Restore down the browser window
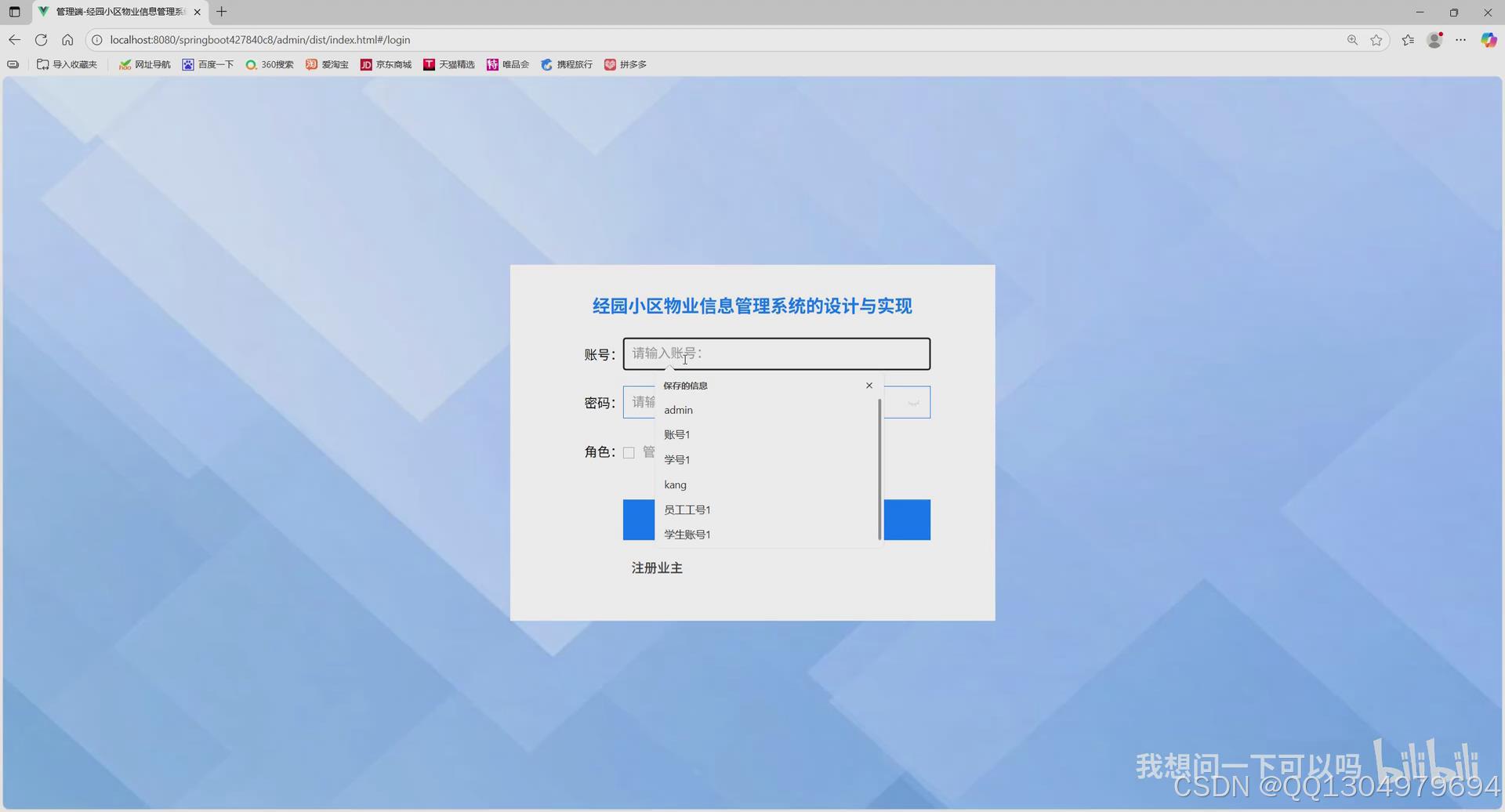Screen dimensions: 1505x812 1454,12
